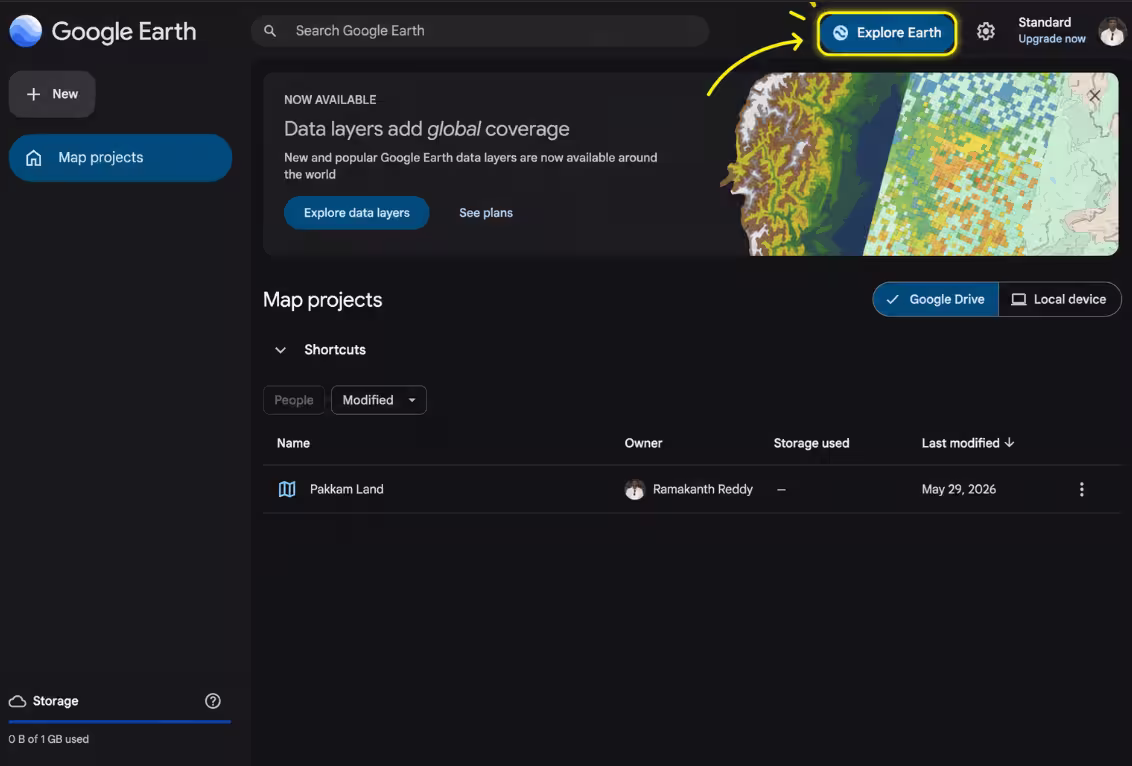
Task: Click the Last modified sort arrow
Action: (x=1009, y=443)
